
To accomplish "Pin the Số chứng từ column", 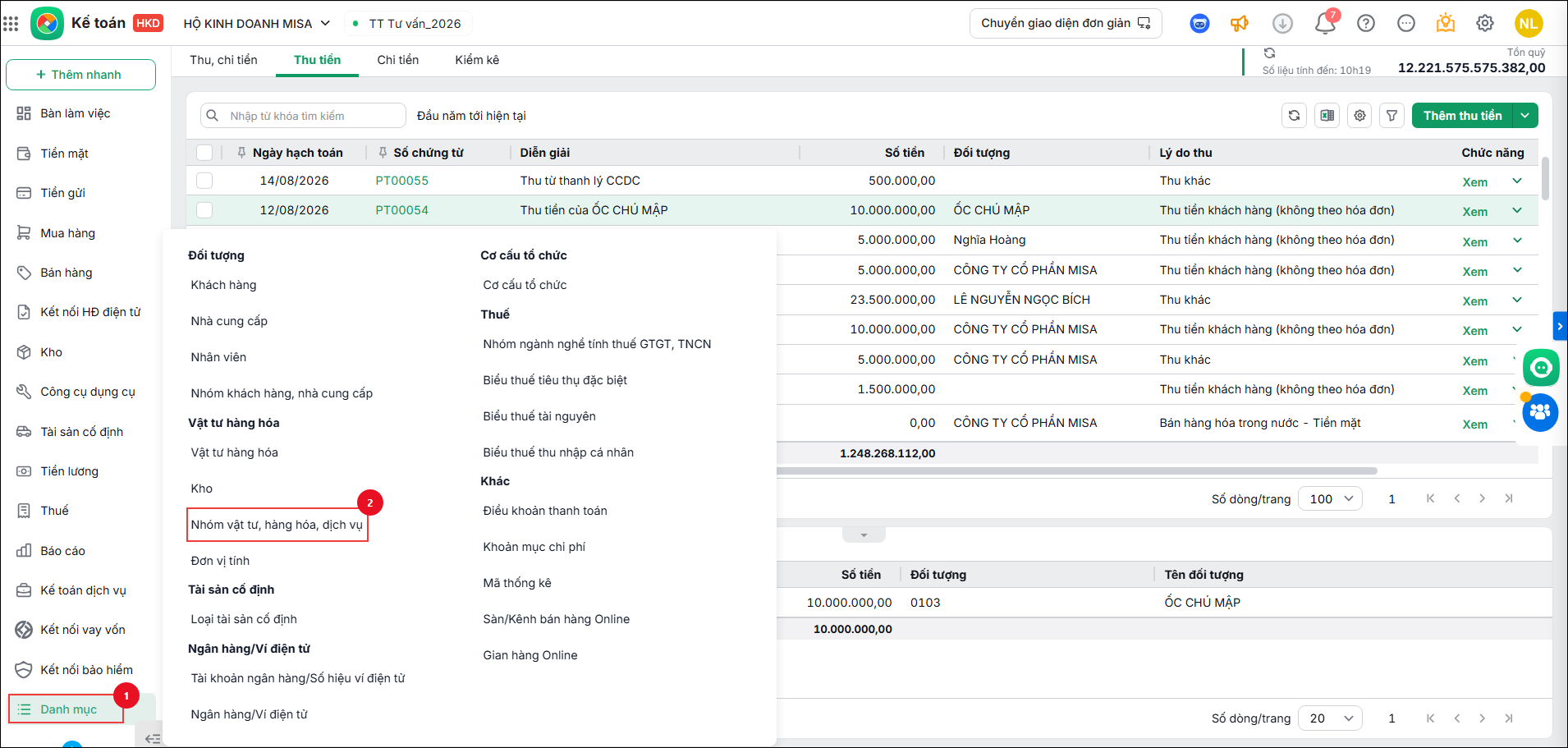I will 383,153.
